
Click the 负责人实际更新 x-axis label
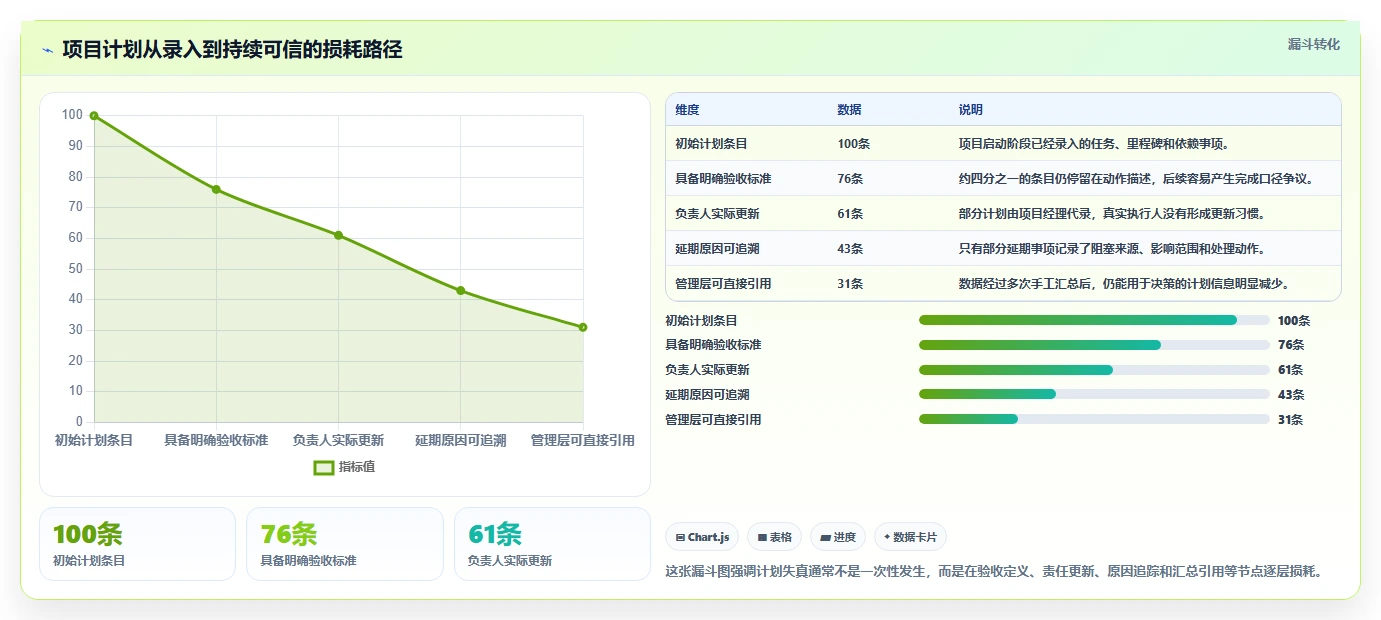pos(338,441)
